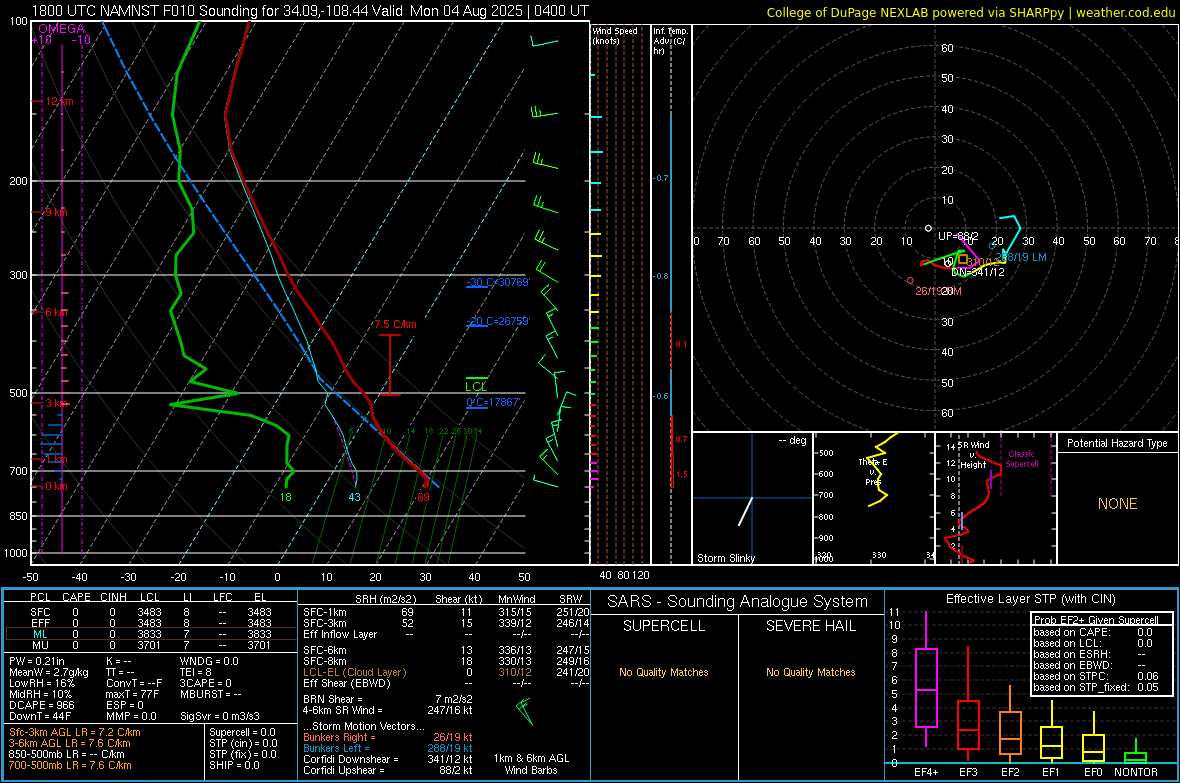This screenshot has width=1180, height=783.
Task: Click the Prob EF2+ Given Supercell heading
Action: point(1096,620)
